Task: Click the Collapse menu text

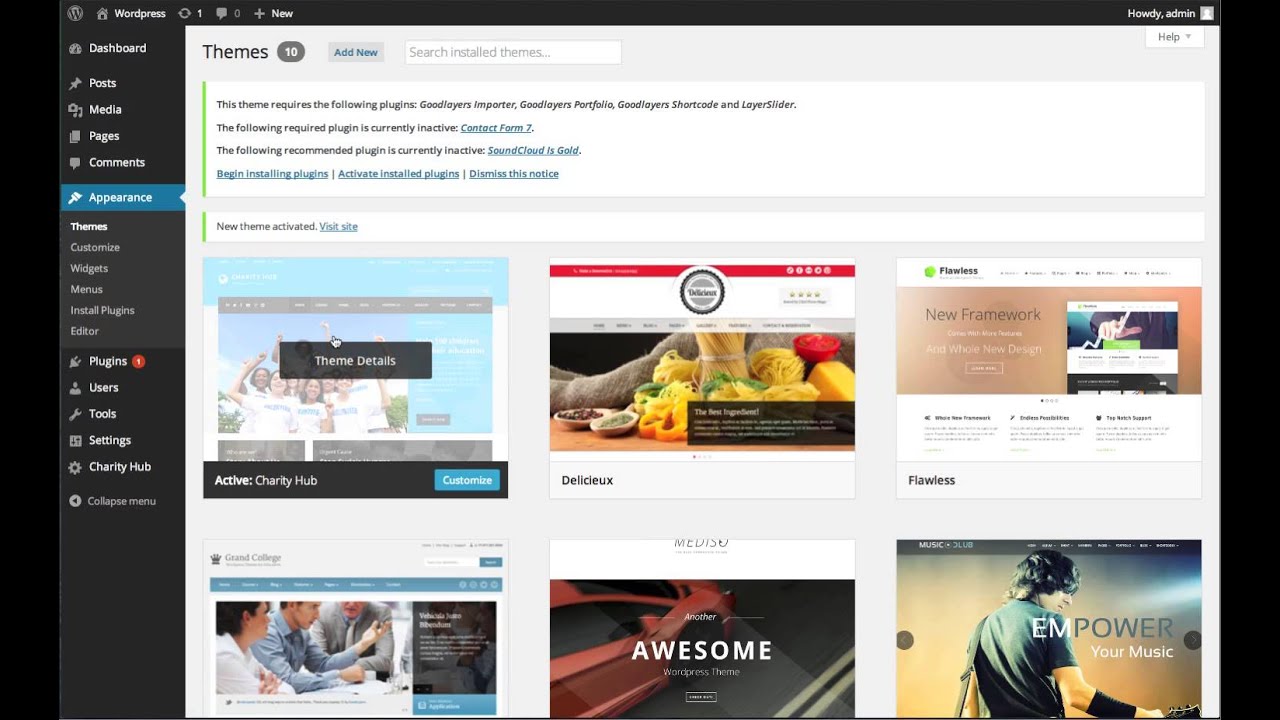Action: tap(122, 501)
